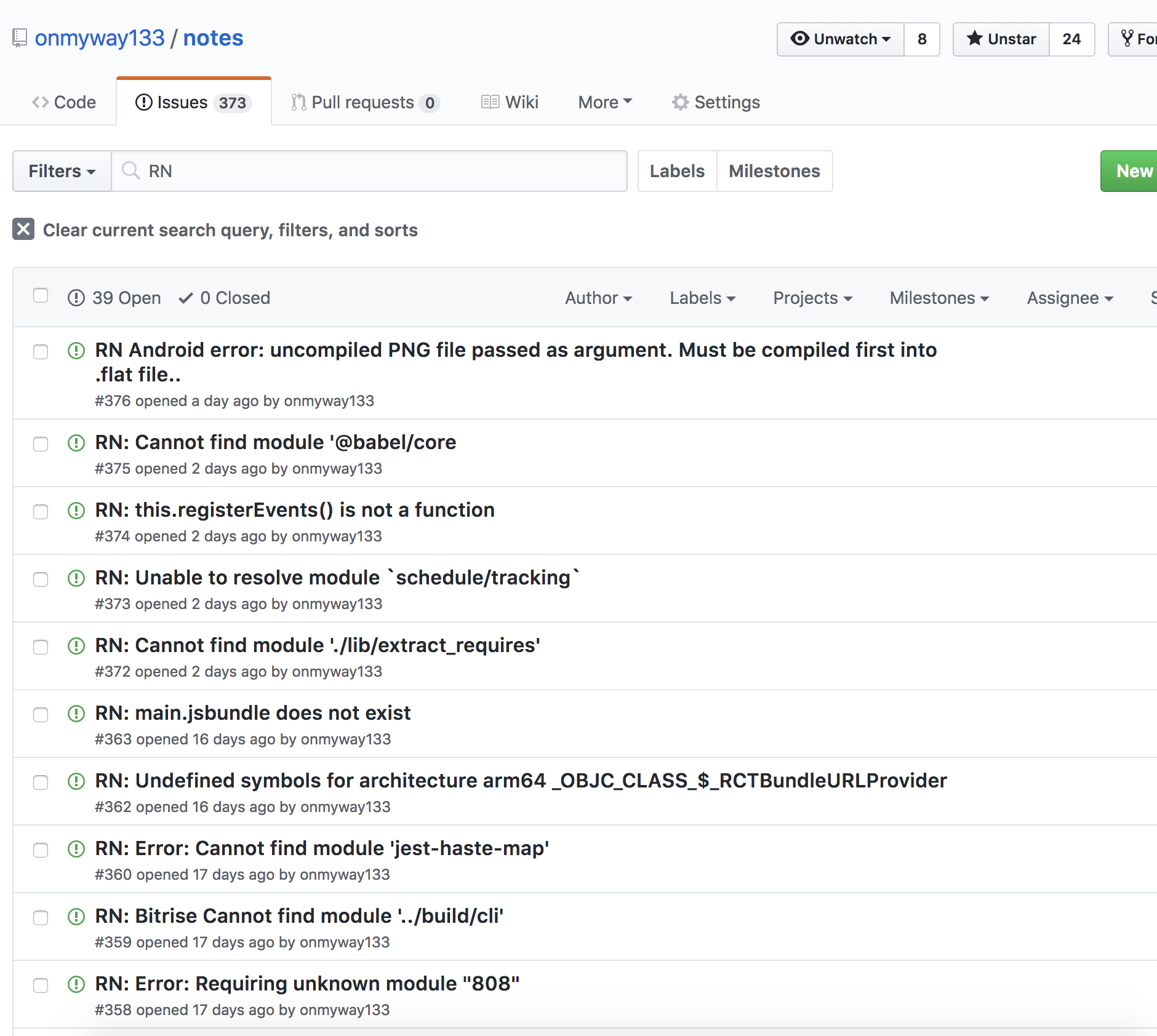Click the open-issue icon beside Bitrise issue
The width and height of the screenshot is (1157, 1036).
click(76, 917)
